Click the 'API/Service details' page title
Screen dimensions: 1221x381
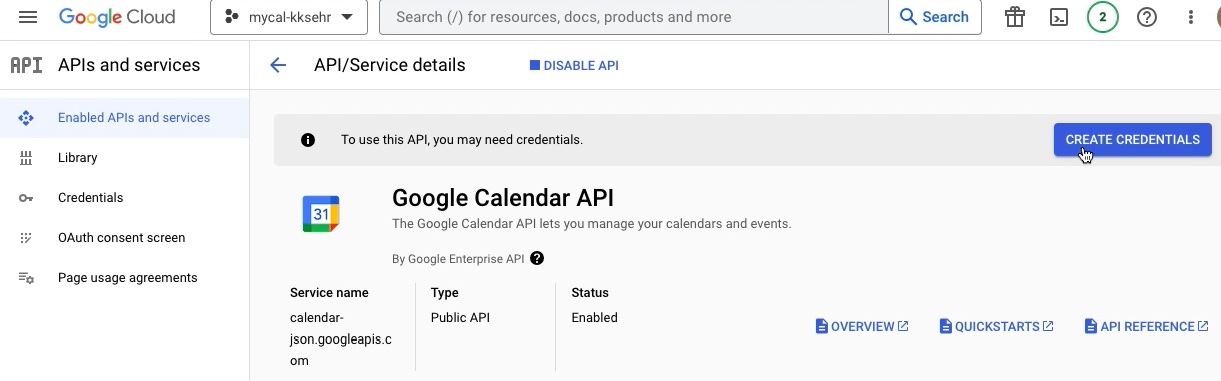coord(390,65)
